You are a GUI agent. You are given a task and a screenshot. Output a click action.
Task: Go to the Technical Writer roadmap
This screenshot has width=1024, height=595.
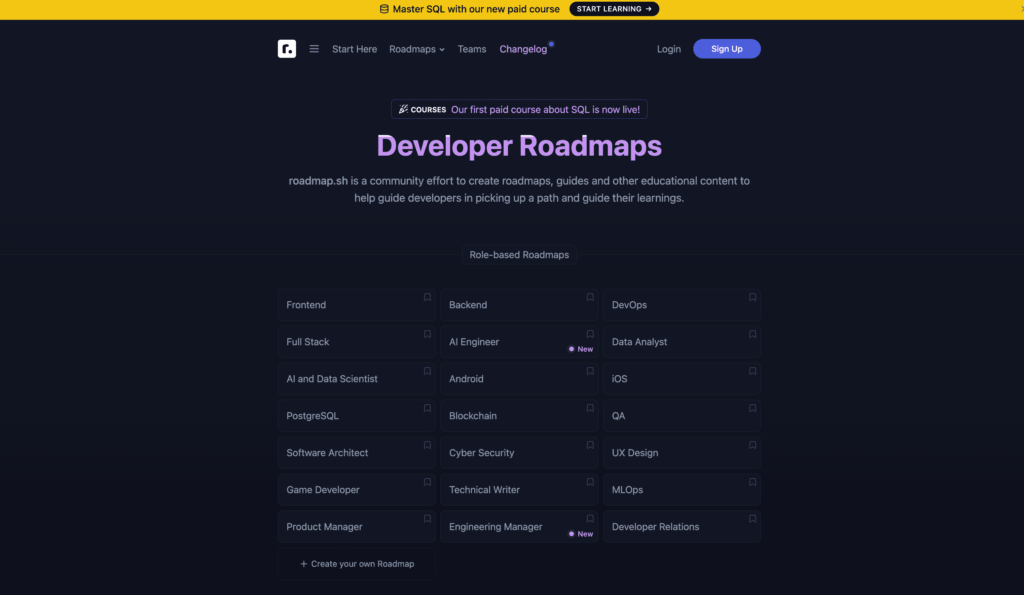point(519,490)
